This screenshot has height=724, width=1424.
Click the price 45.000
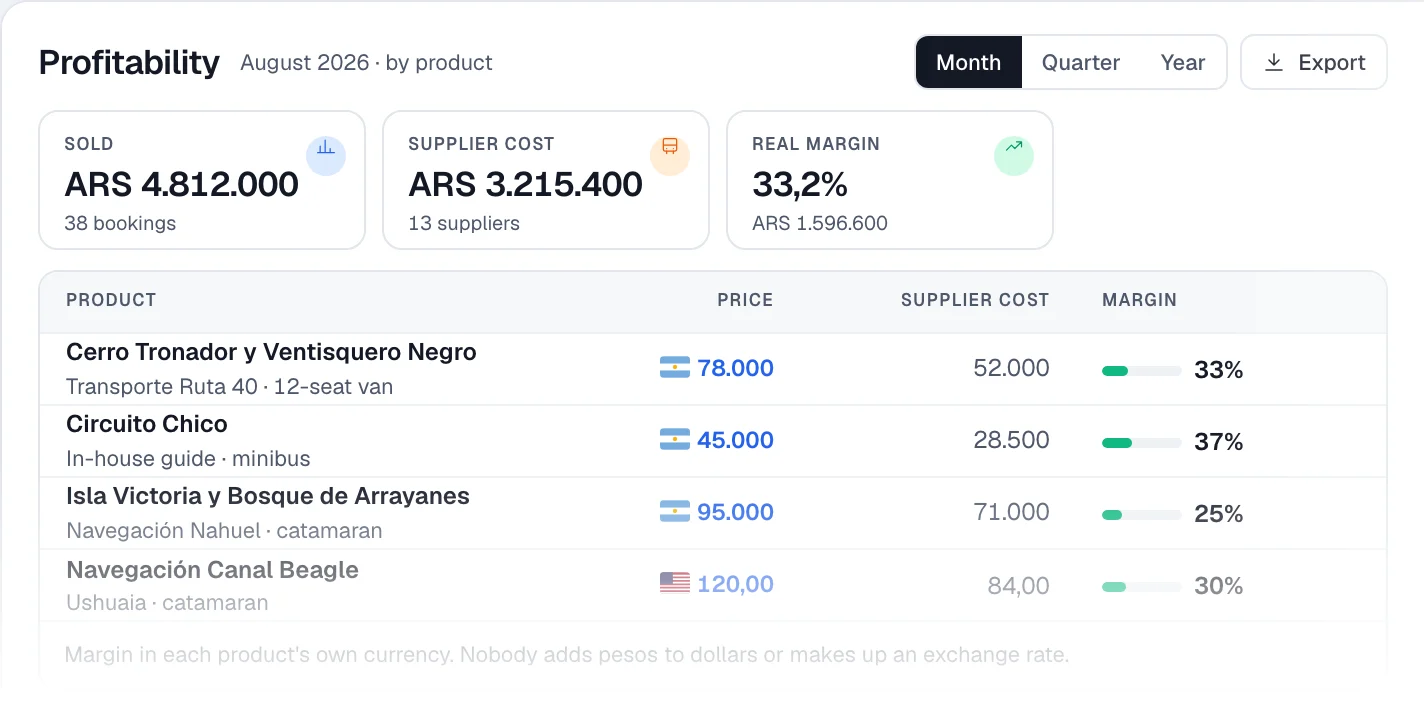click(x=735, y=440)
